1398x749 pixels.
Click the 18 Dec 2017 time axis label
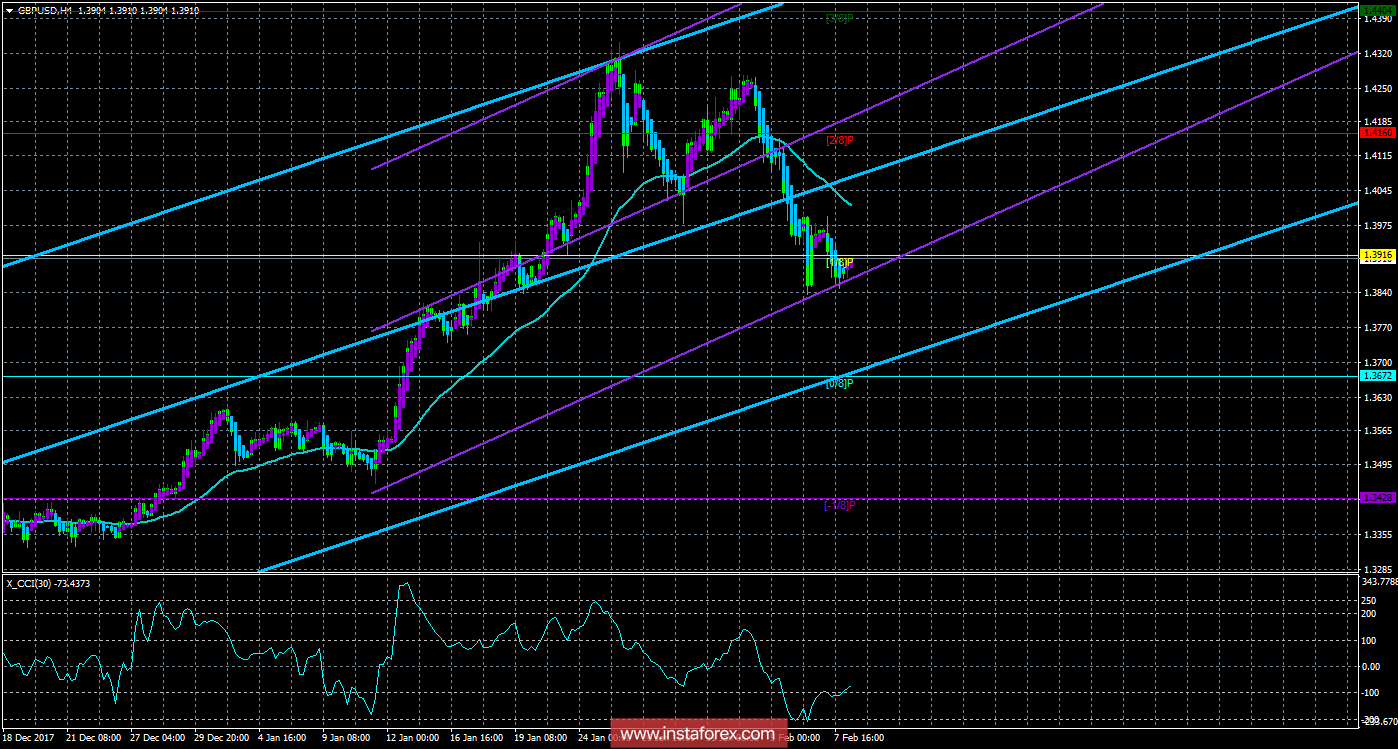[x=30, y=737]
